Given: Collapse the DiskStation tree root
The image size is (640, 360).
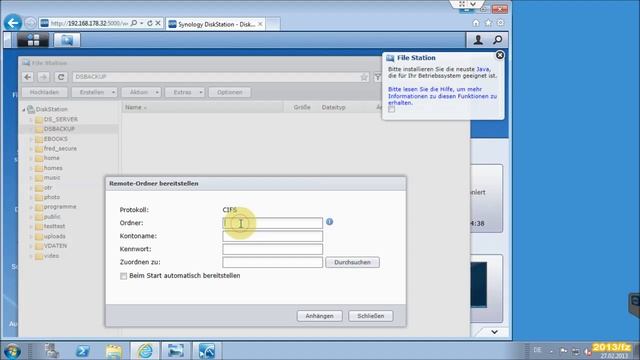Looking at the screenshot, I should tap(24, 109).
